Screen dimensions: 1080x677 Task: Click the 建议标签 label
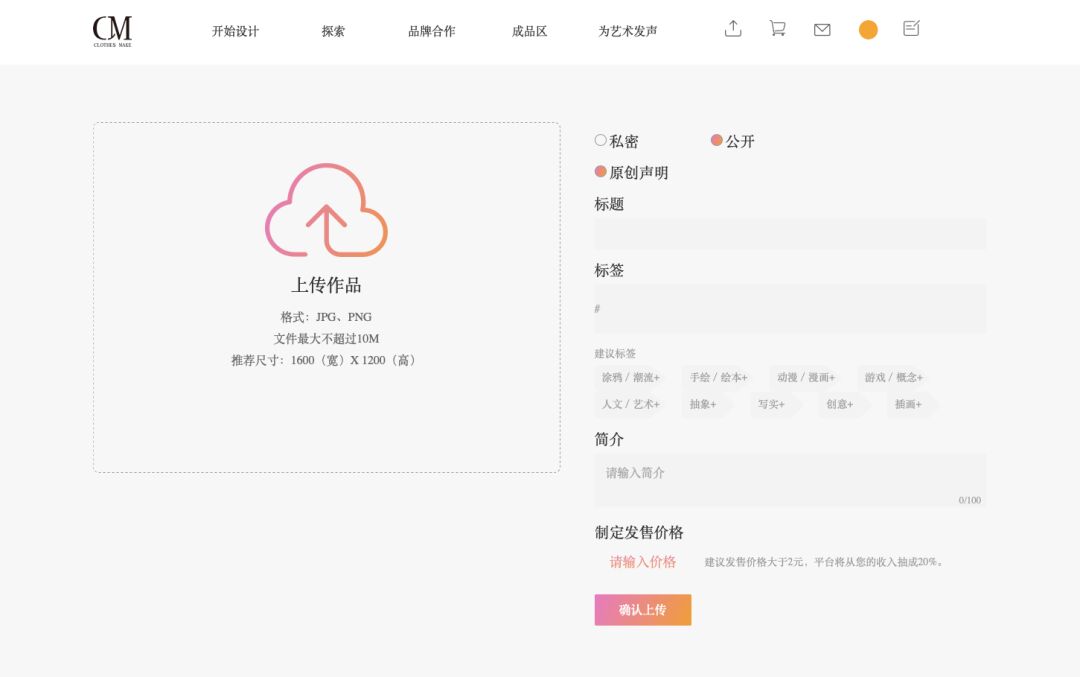pyautogui.click(x=615, y=353)
